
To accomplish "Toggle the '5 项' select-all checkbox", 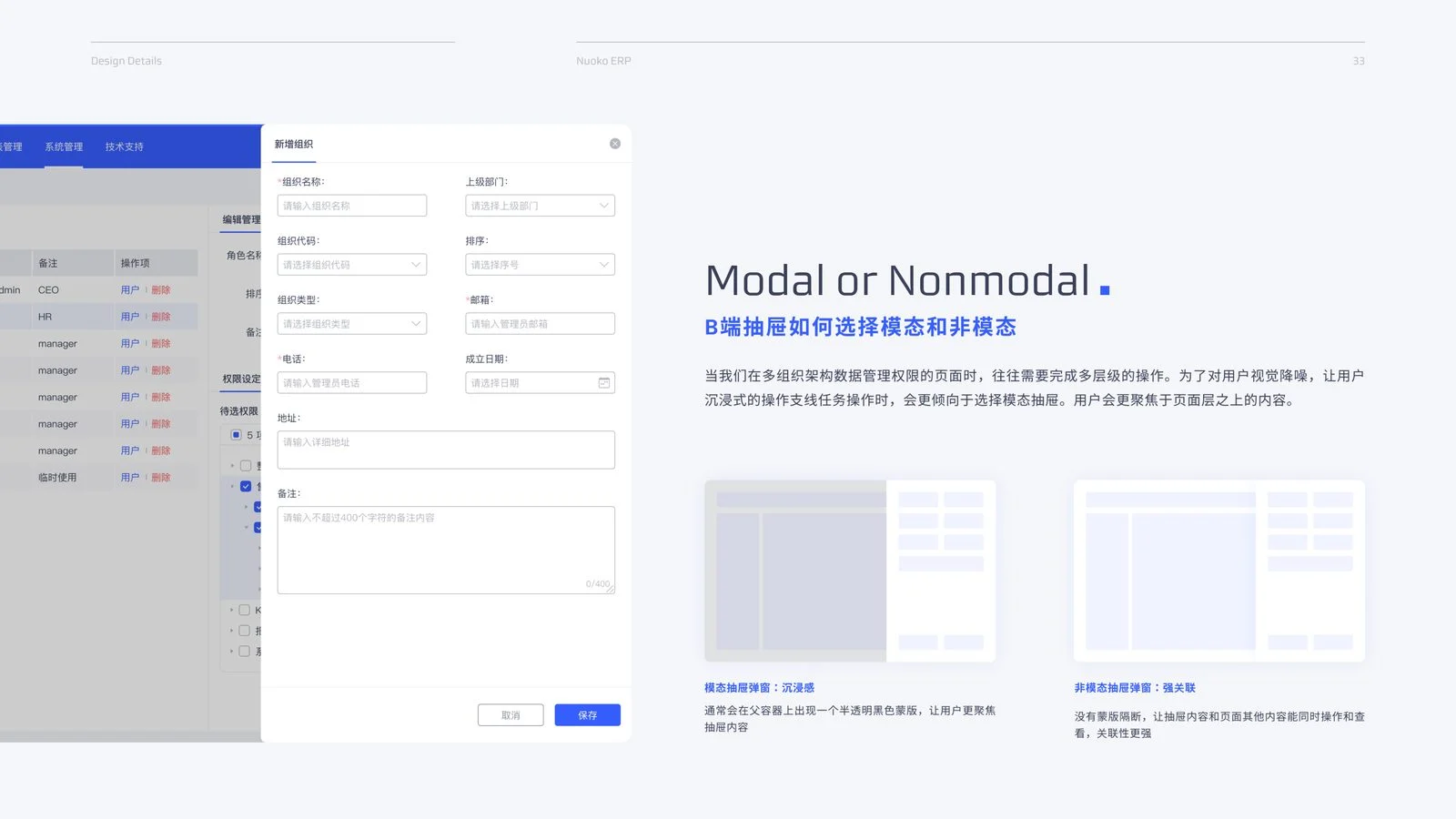I will (x=237, y=435).
